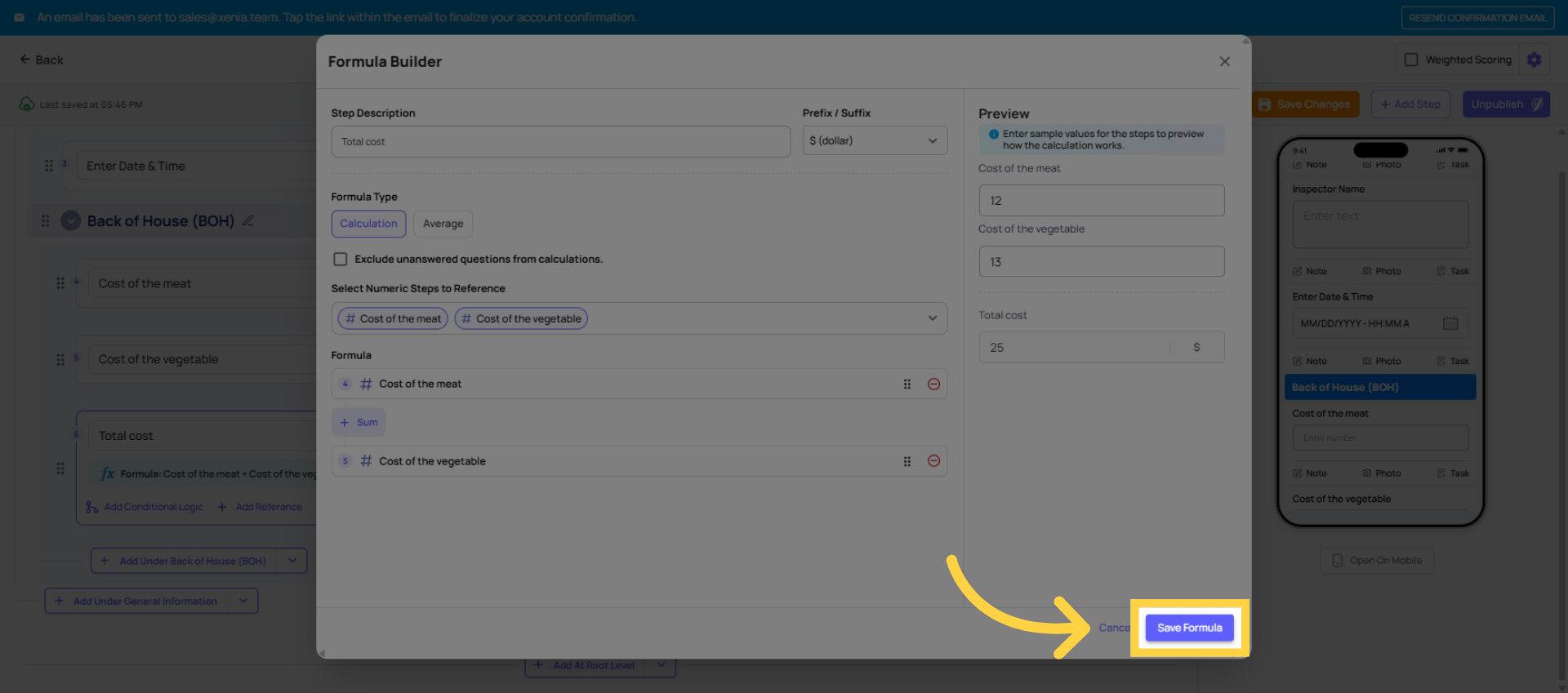Click drag handle on Cost of the meat row

point(906,384)
